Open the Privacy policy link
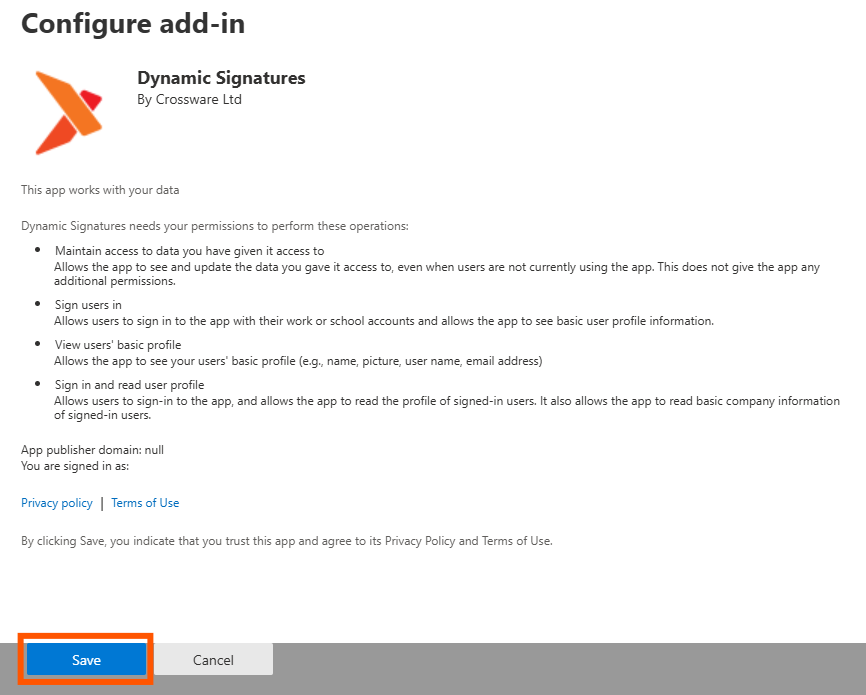The image size is (866, 695). coord(57,503)
